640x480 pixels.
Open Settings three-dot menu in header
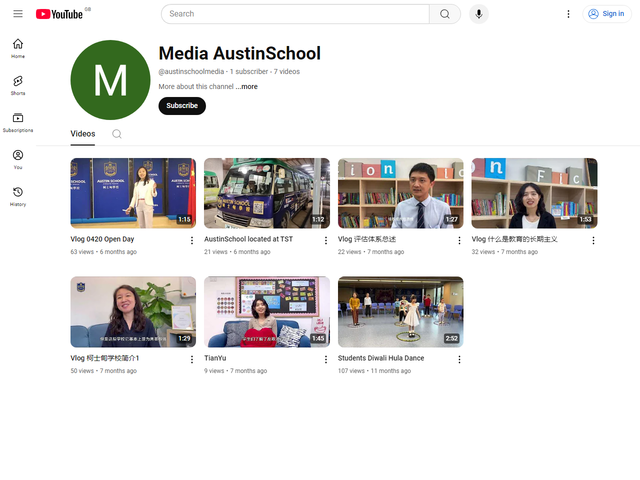[568, 14]
